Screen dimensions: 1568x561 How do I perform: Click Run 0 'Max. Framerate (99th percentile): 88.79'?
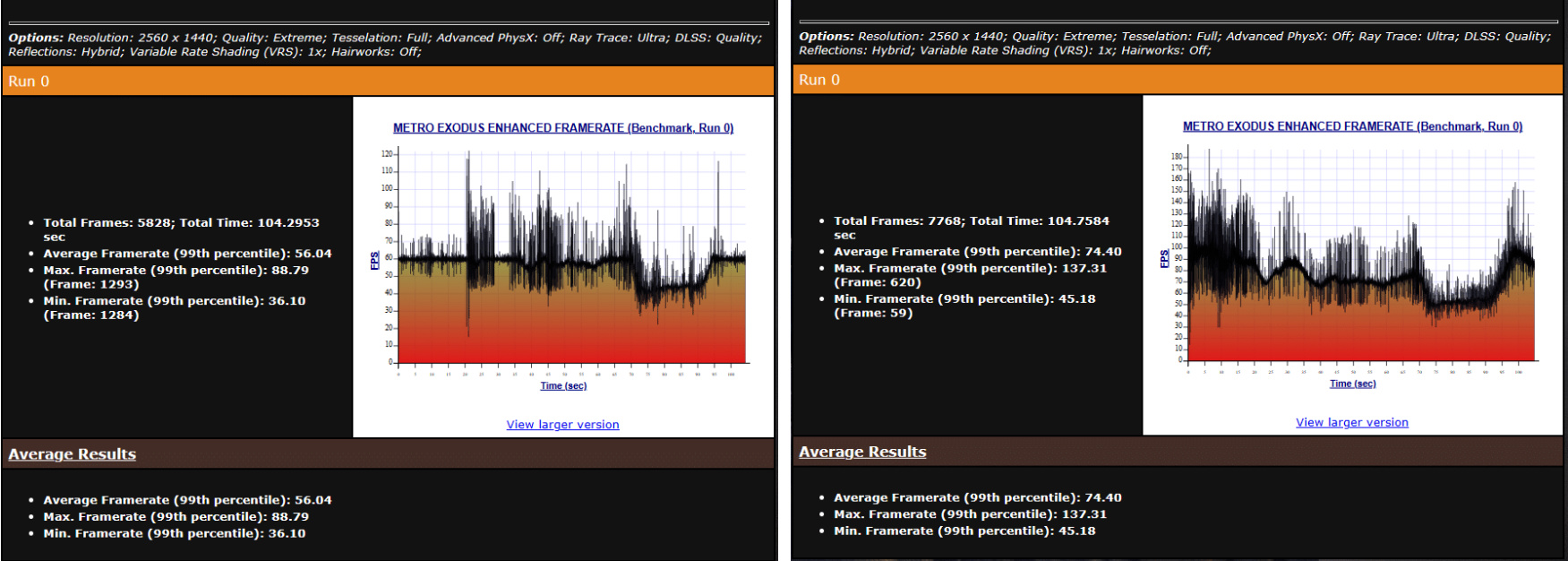pyautogui.click(x=176, y=270)
